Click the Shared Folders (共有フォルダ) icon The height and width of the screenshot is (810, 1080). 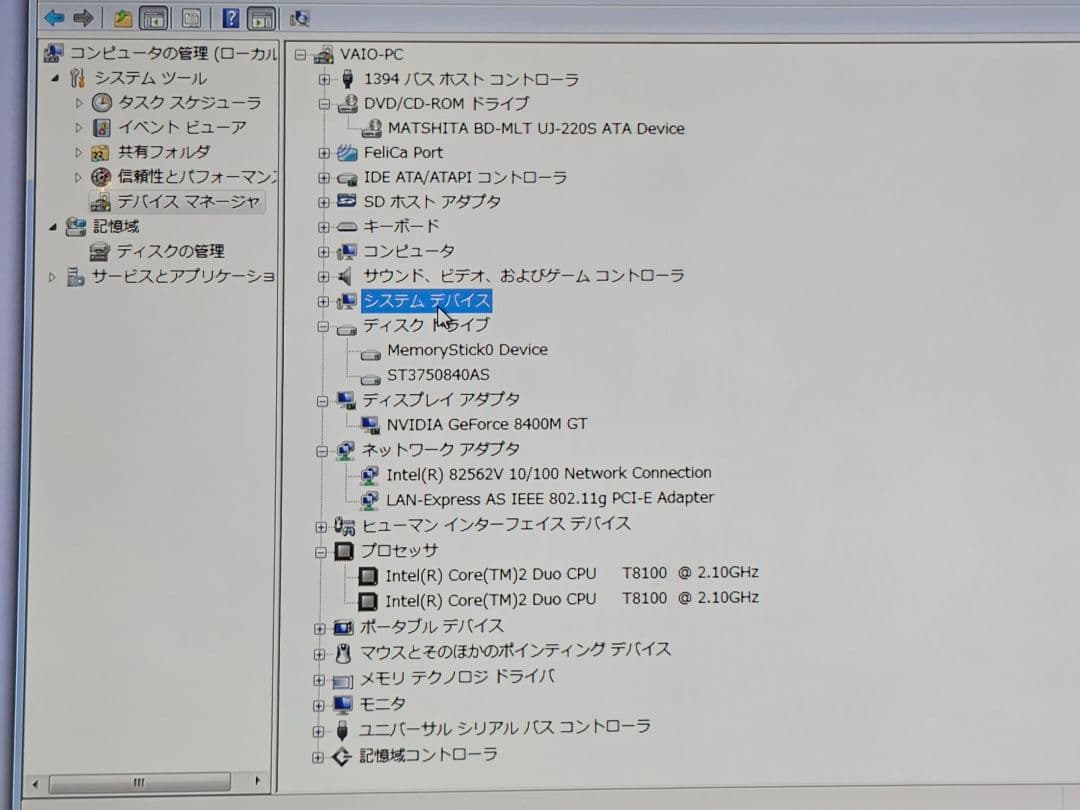pos(101,152)
